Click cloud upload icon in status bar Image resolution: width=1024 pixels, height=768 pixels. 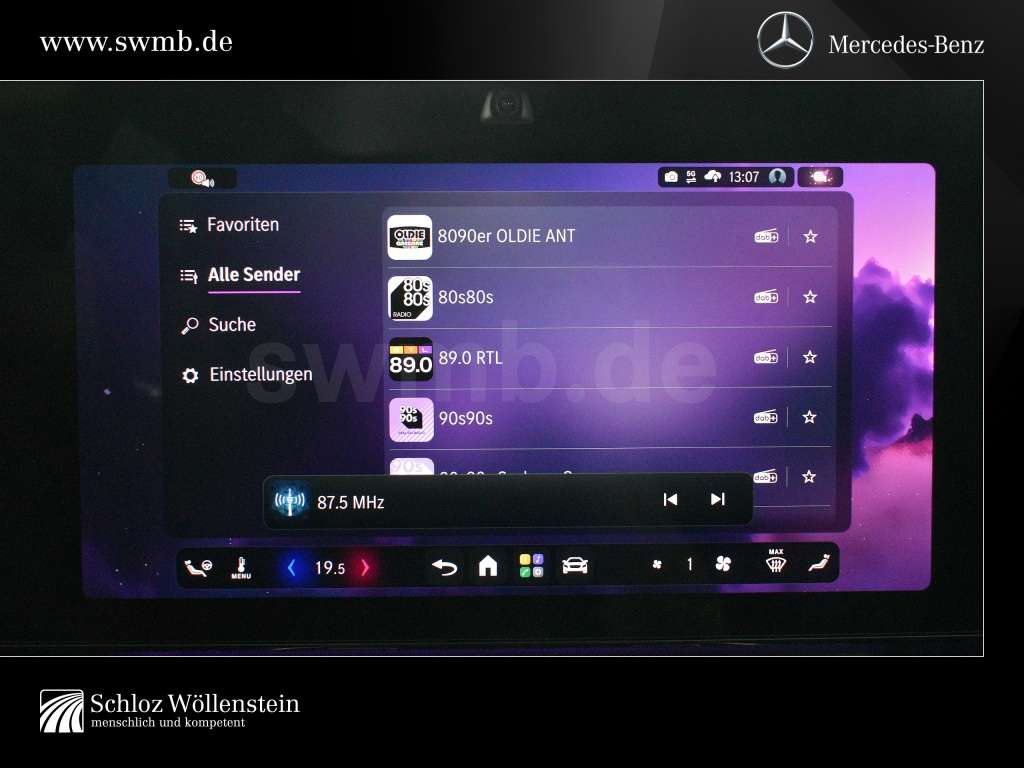(x=712, y=177)
